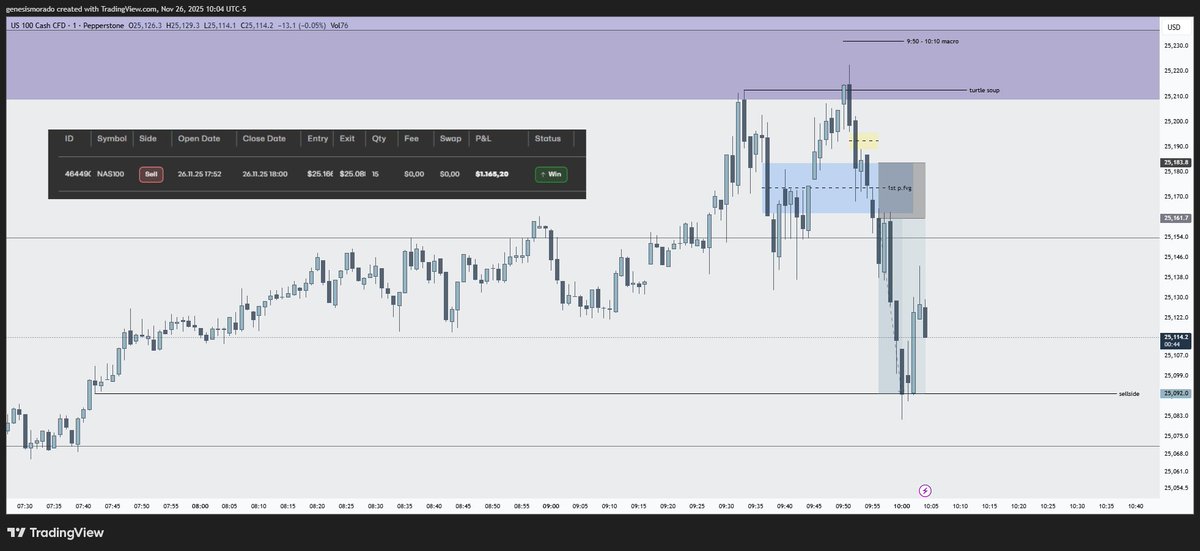Click the green Win status badge
1200x551 pixels.
(550, 174)
